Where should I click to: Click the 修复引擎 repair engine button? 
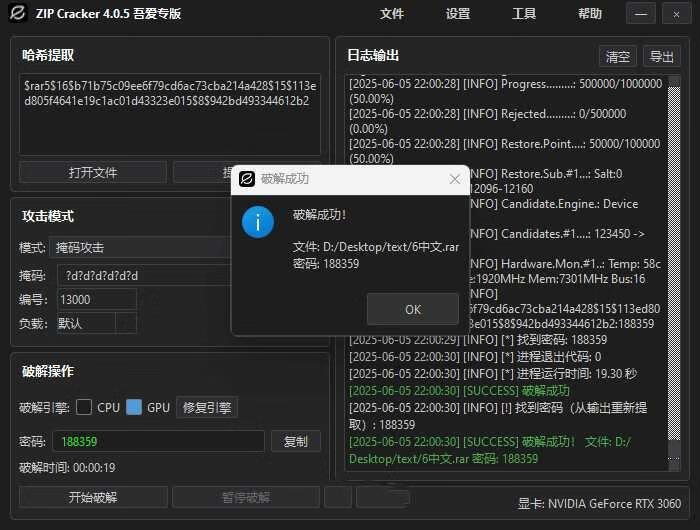point(207,407)
